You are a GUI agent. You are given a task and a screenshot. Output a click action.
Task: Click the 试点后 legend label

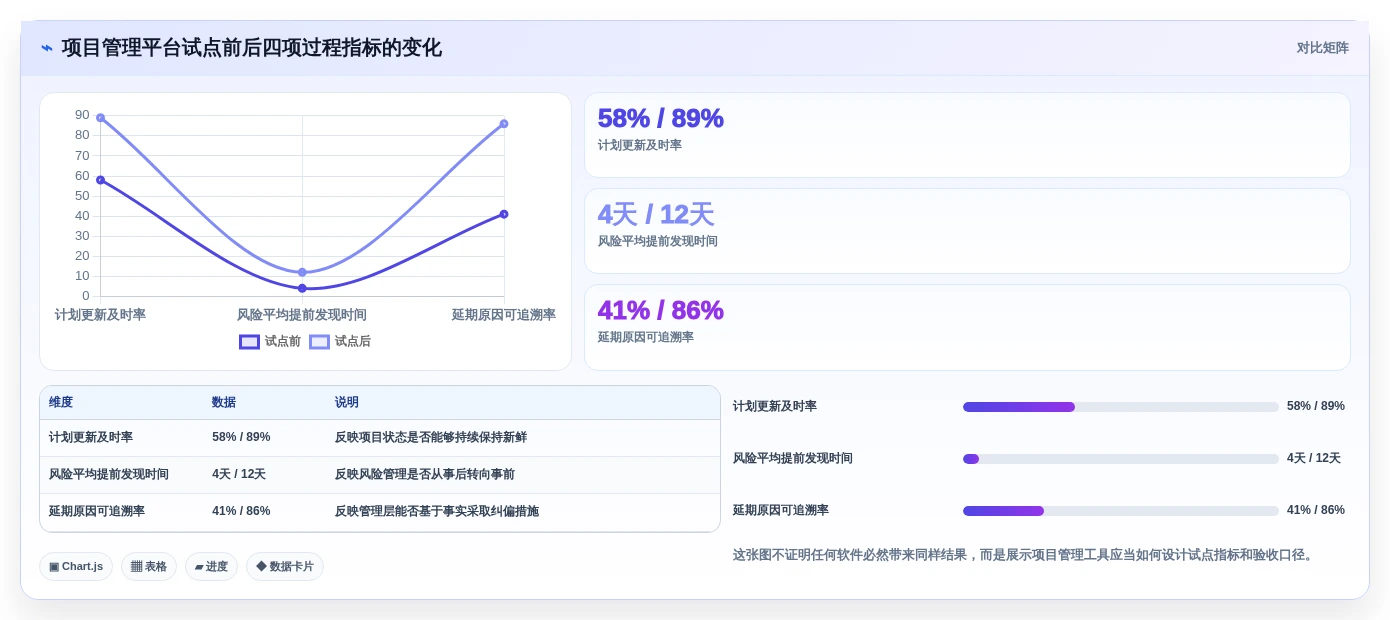click(353, 342)
